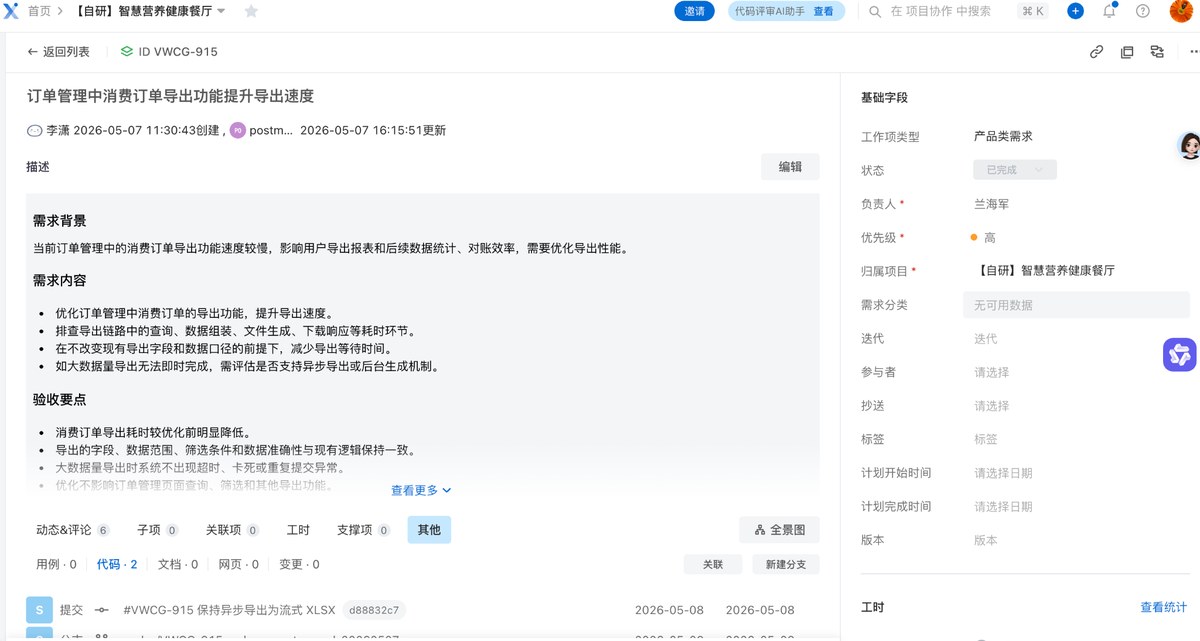The height and width of the screenshot is (641, 1200).
Task: Click the 新建分支 button
Action: pos(786,564)
